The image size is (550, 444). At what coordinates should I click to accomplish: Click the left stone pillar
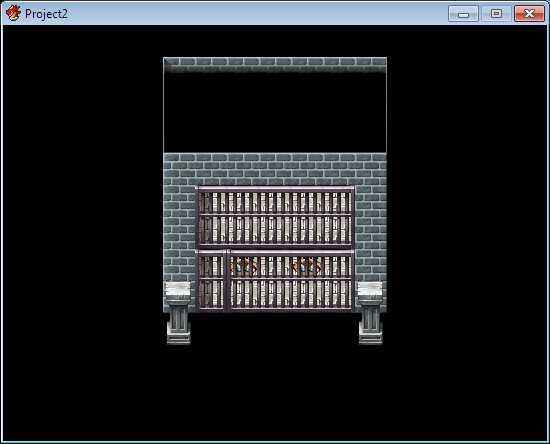point(179,313)
